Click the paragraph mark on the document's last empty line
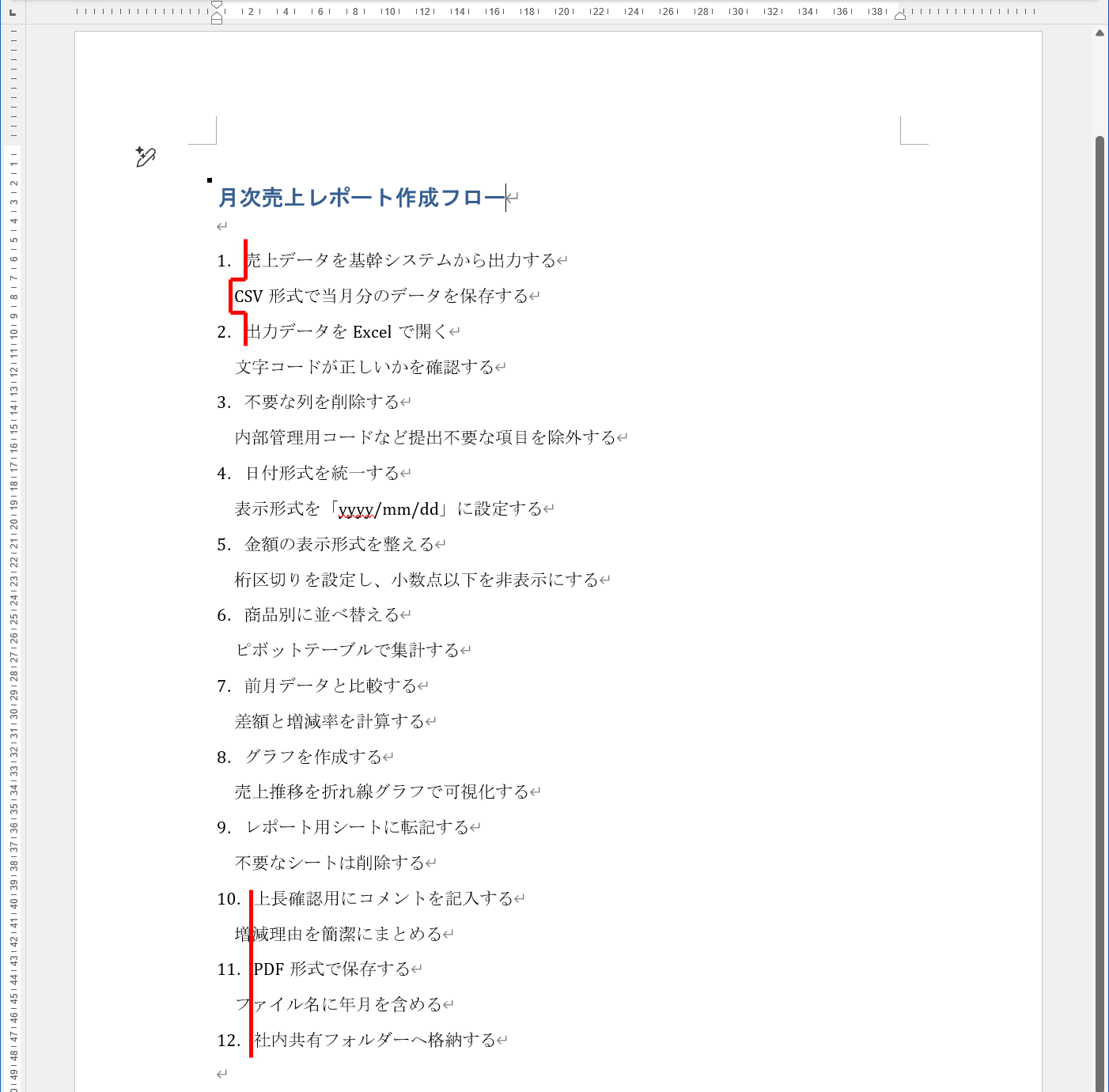The width and height of the screenshot is (1109, 1092). pos(221,1073)
